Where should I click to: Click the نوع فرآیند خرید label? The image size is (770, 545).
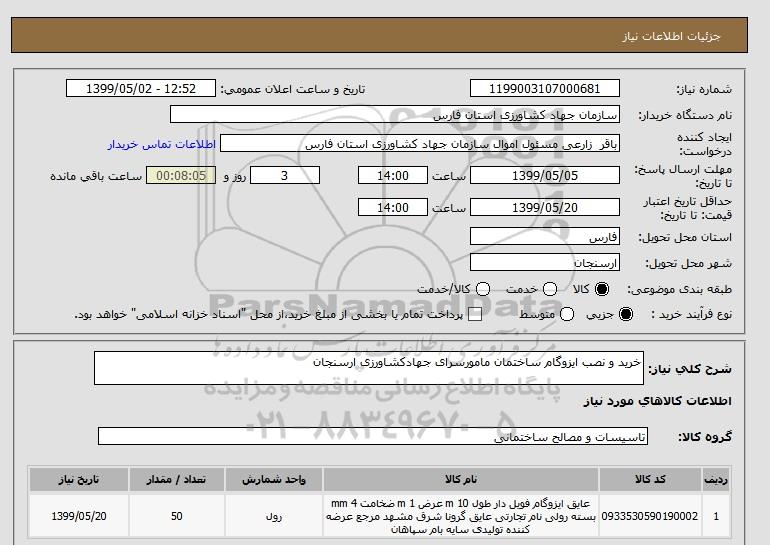691,314
